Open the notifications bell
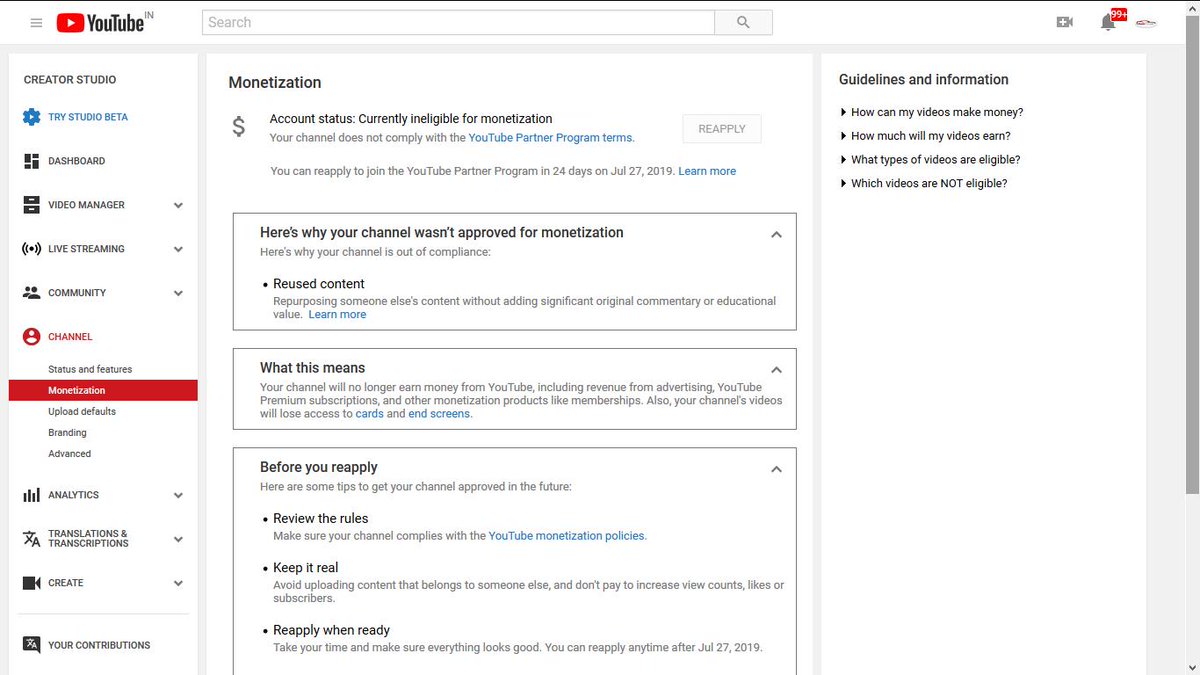This screenshot has height=675, width=1200. [x=1108, y=22]
